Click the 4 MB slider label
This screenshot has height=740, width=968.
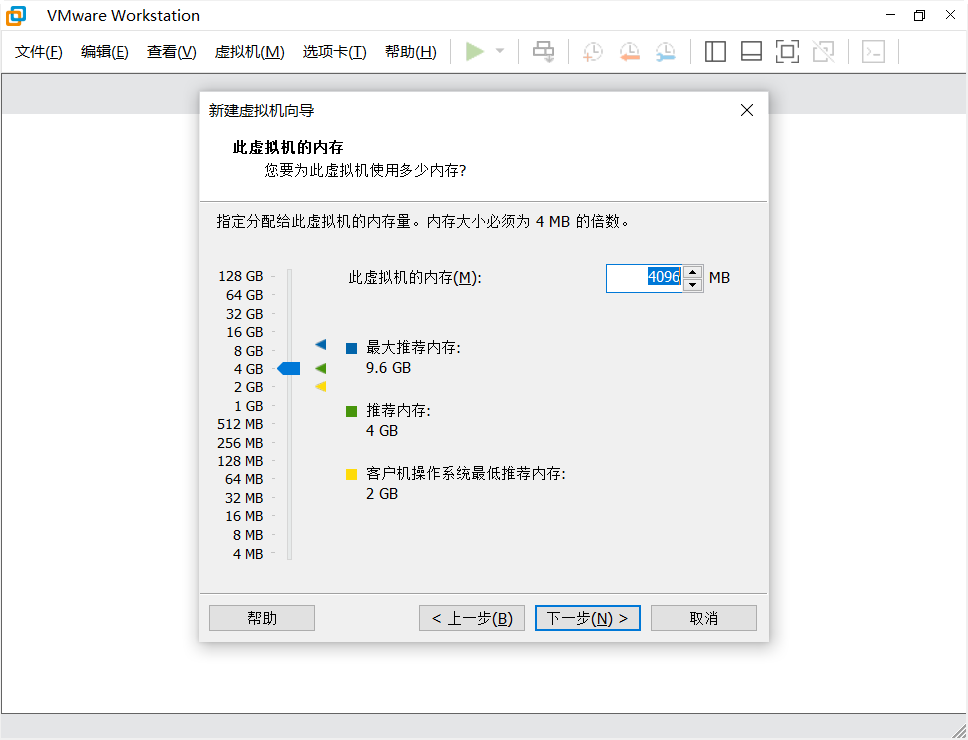point(248,554)
